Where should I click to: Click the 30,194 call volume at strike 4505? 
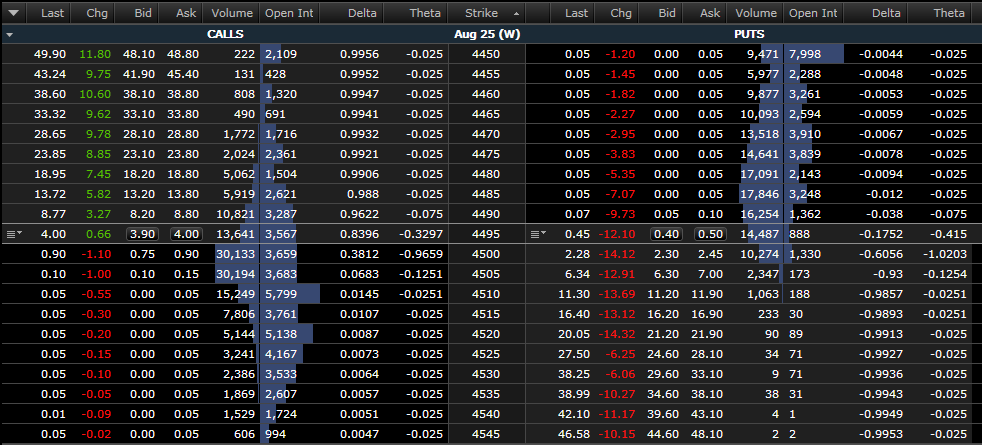coord(233,273)
